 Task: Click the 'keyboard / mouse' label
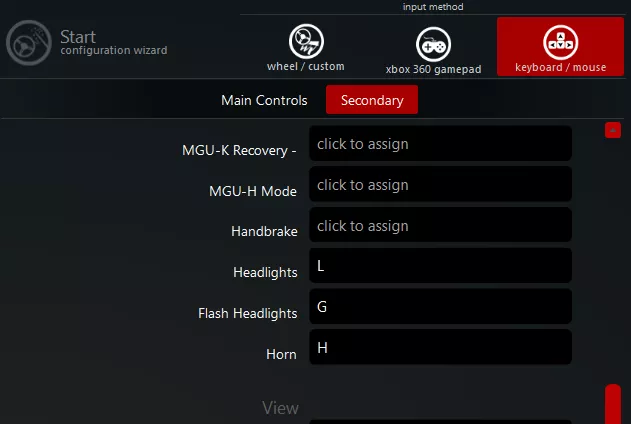pyautogui.click(x=561, y=67)
